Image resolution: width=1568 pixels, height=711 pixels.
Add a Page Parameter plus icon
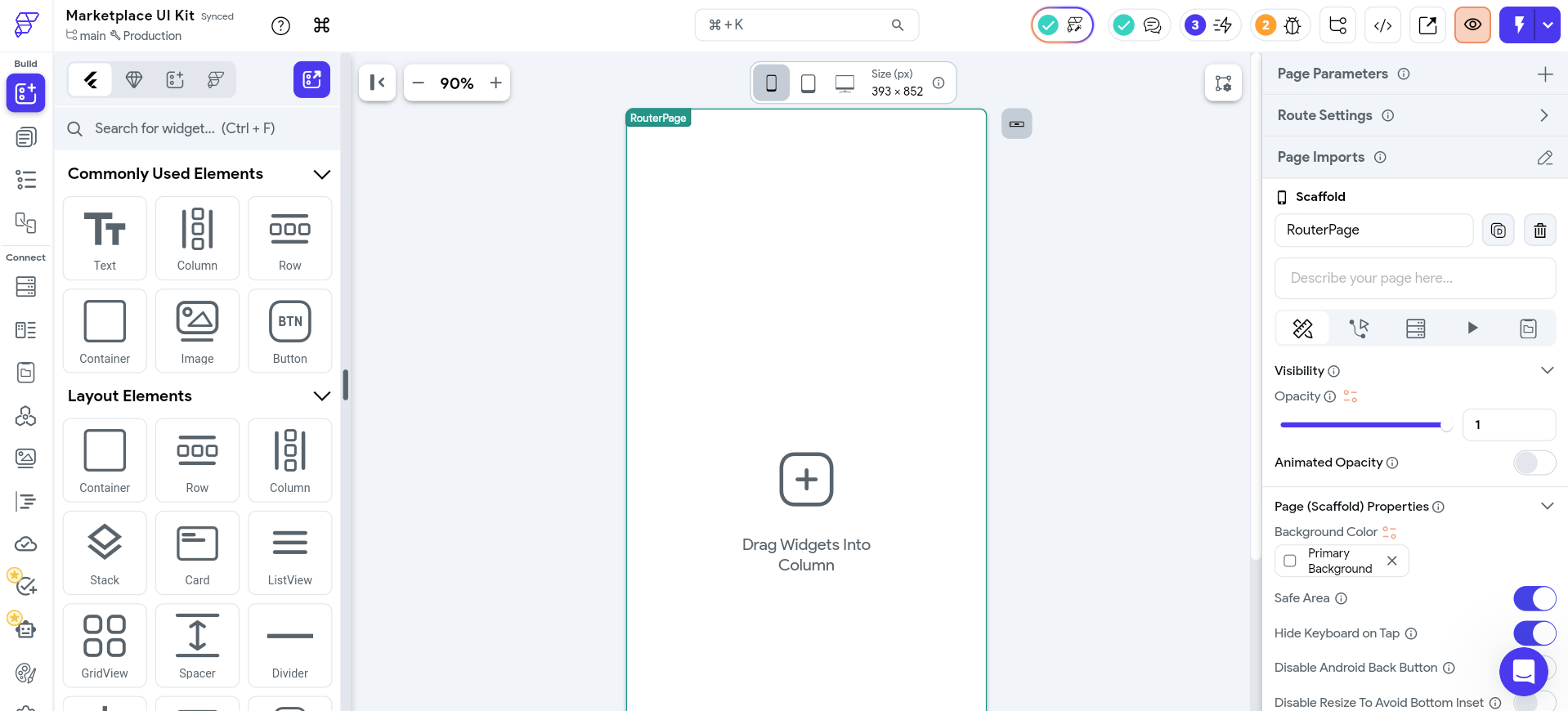pos(1545,74)
